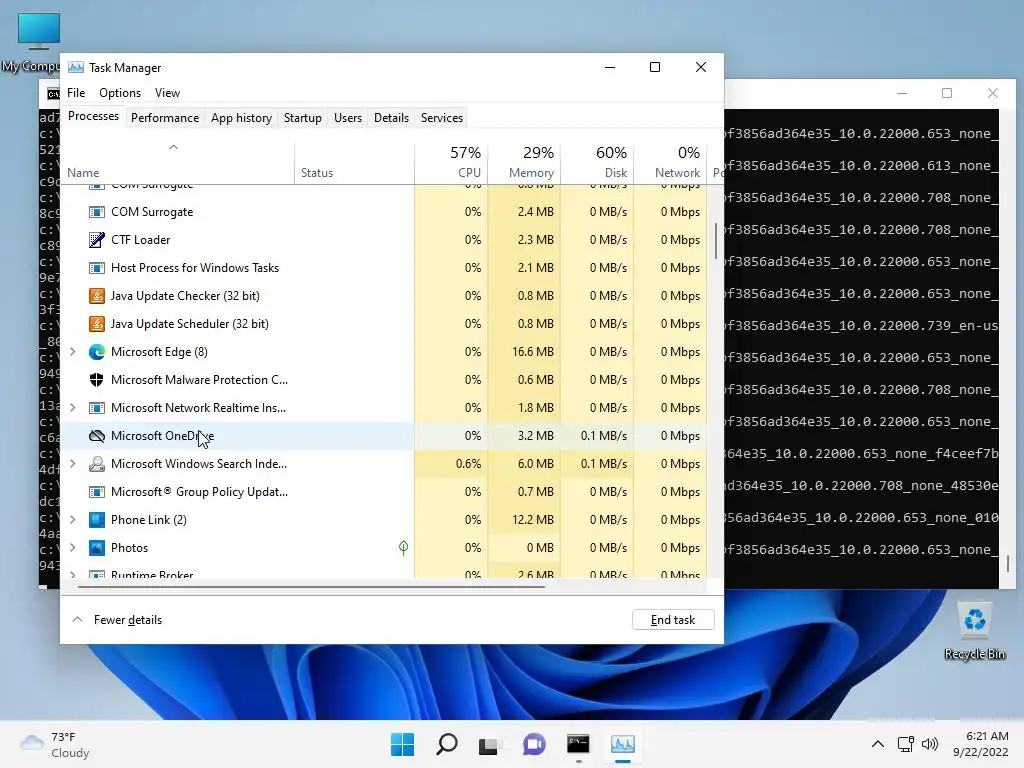Open the View menu
This screenshot has width=1024, height=768.
[x=167, y=93]
